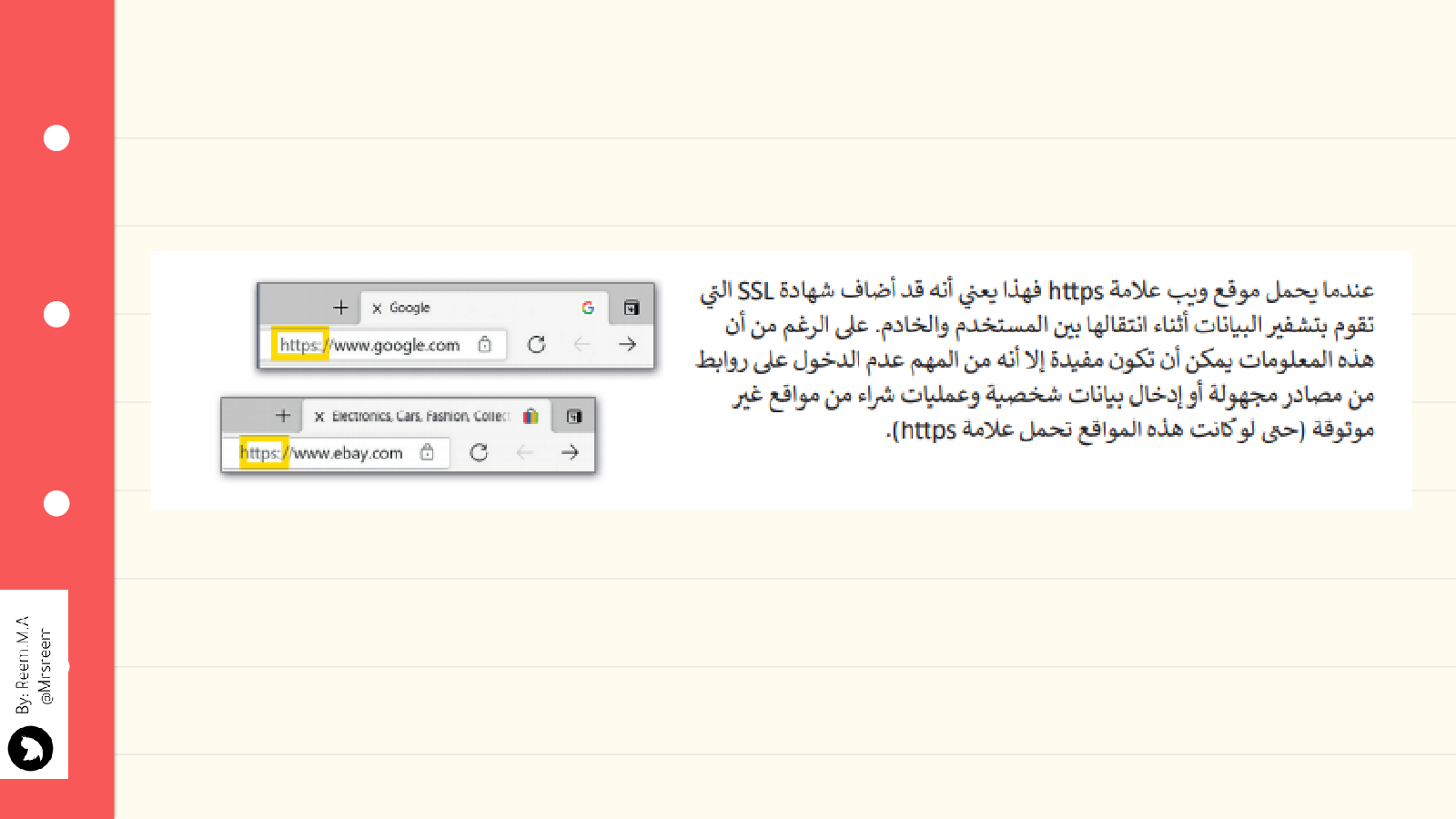Click the tab actions icon right of Google tab

(x=632, y=308)
